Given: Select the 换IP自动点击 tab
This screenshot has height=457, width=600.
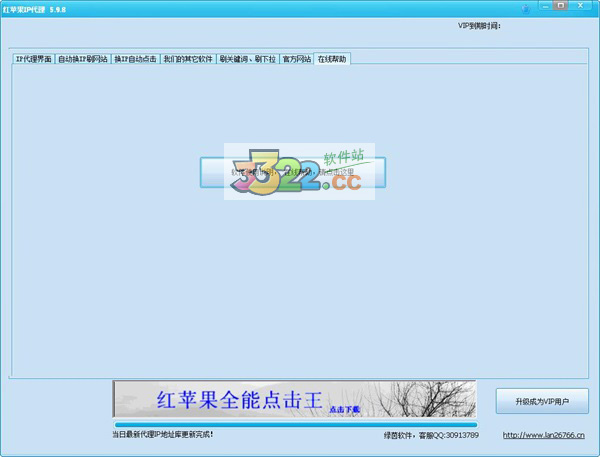Looking at the screenshot, I should click(135, 59).
